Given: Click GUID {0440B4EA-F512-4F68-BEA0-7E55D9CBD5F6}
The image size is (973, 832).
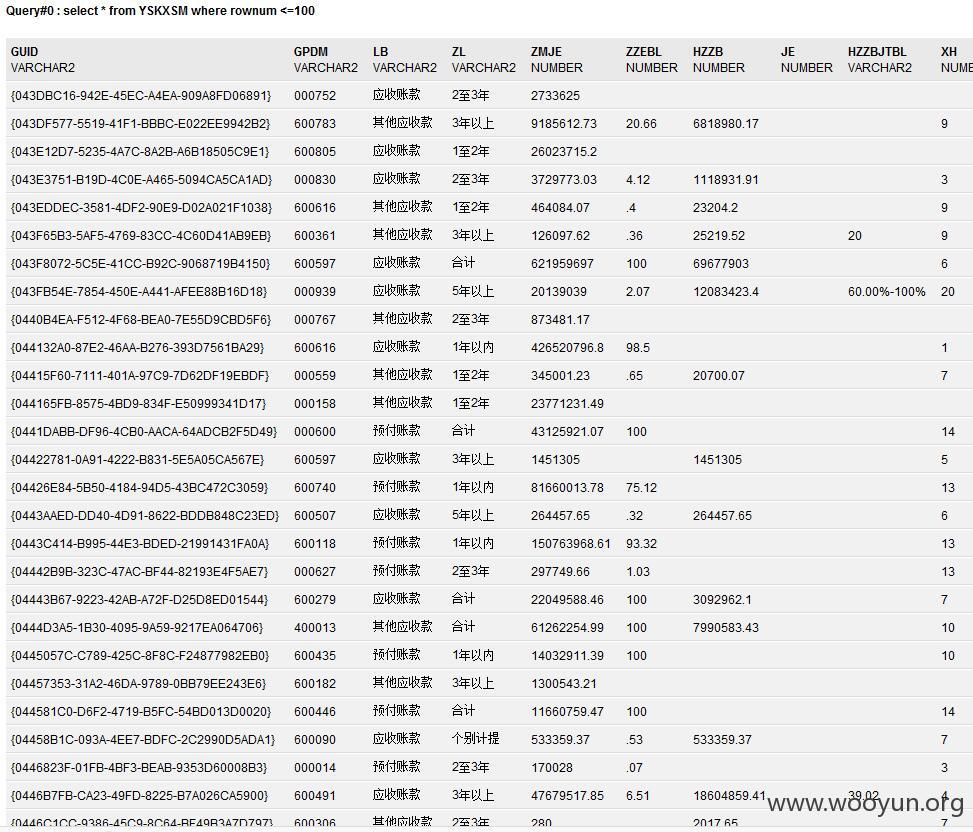Looking at the screenshot, I should (141, 320).
